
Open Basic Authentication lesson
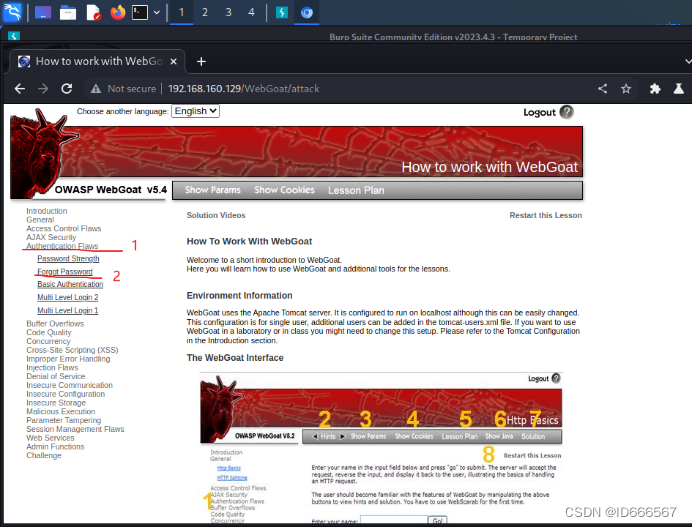pos(70,284)
